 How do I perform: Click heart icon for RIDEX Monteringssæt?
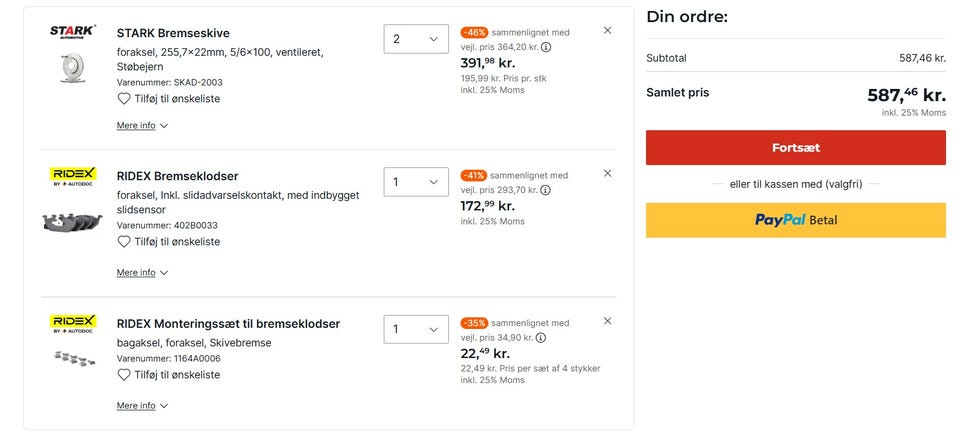click(124, 375)
